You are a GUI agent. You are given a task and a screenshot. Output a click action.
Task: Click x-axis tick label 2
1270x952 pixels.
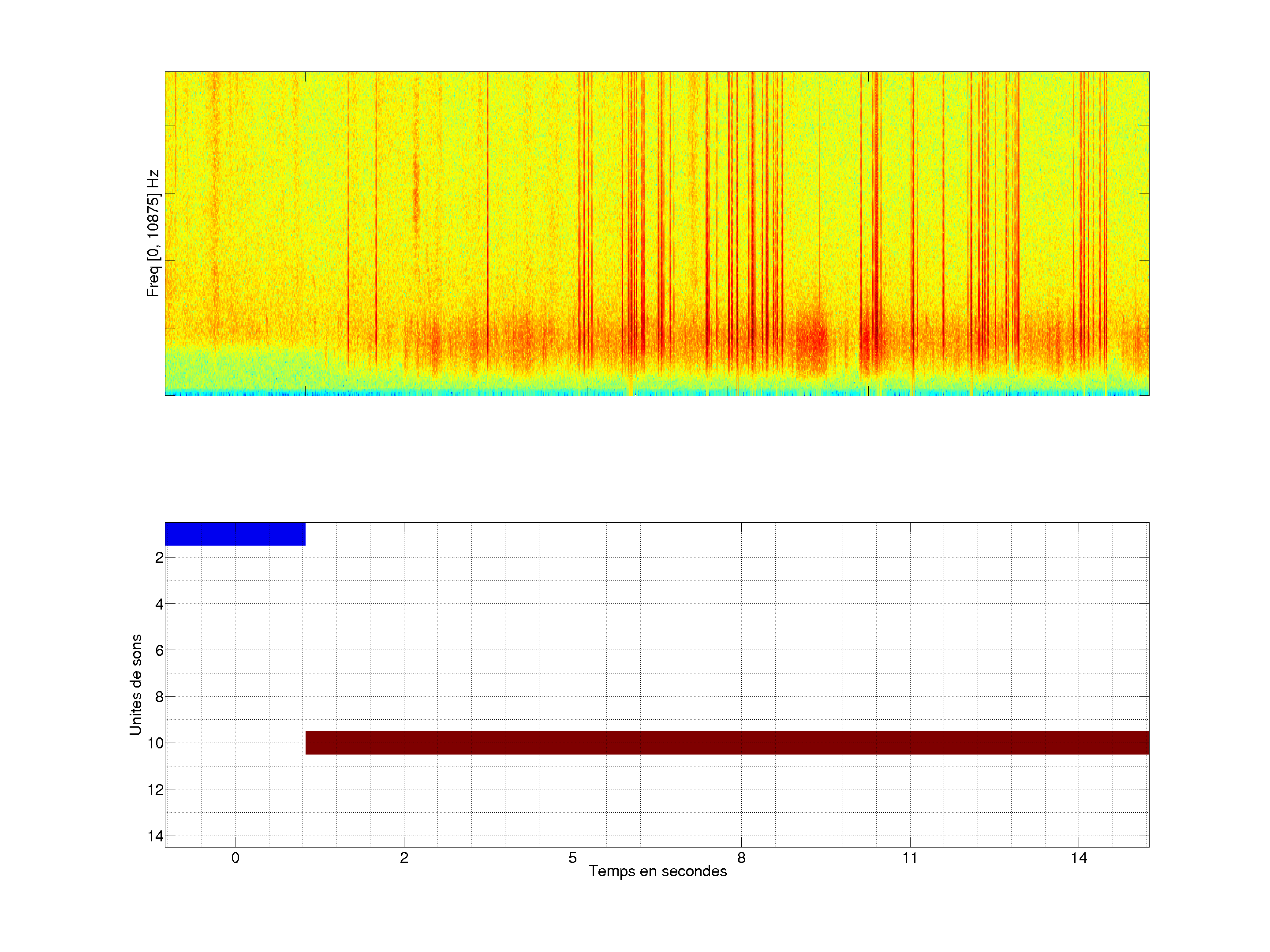[403, 858]
